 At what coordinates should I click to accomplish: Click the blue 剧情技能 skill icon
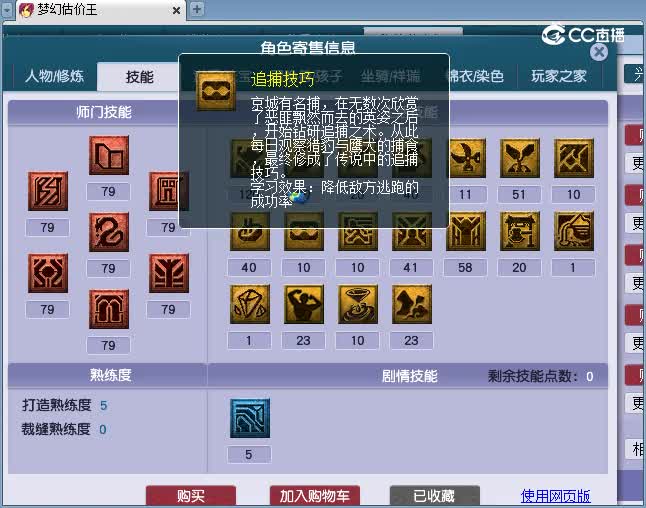point(250,418)
